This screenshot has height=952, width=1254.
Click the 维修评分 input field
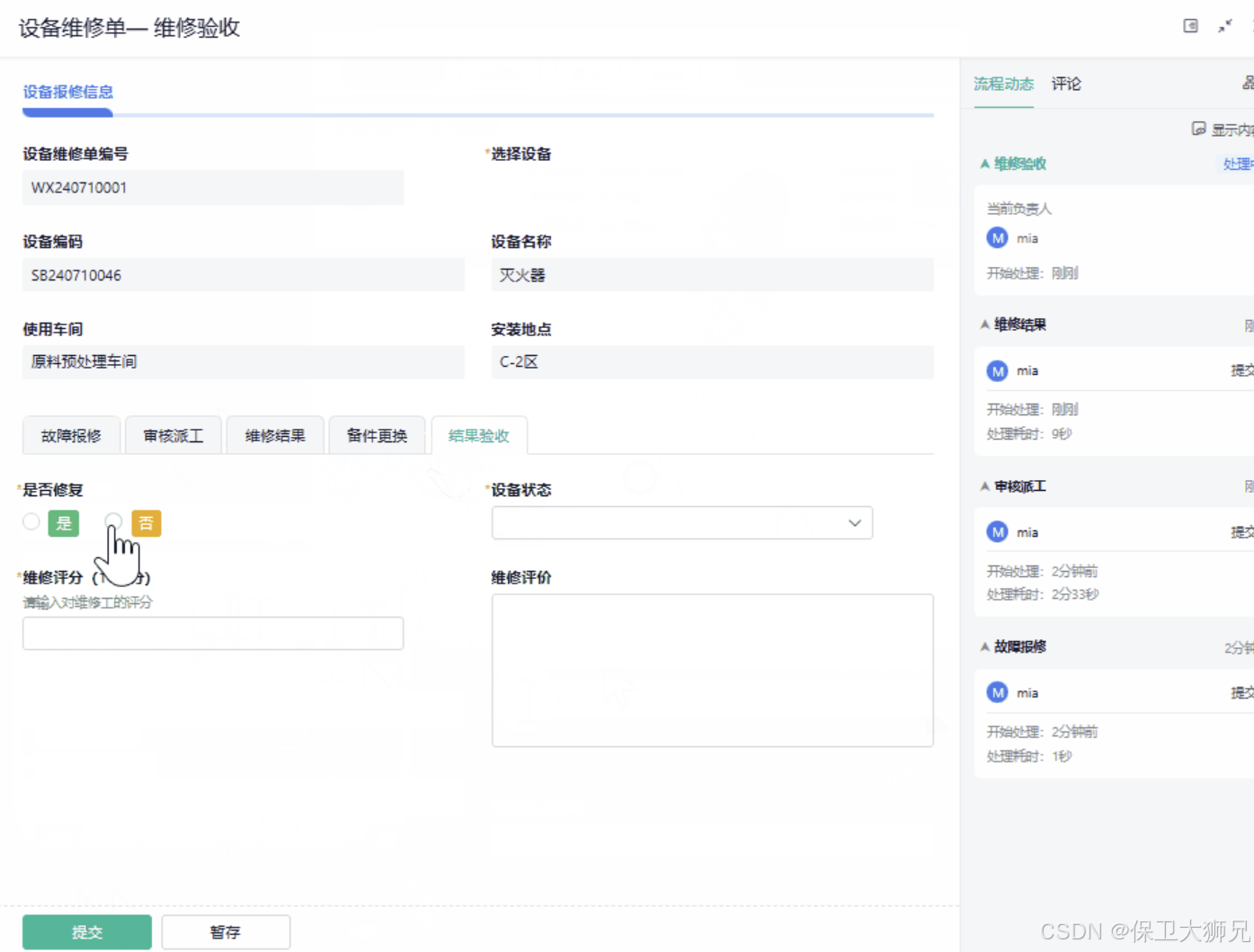coord(213,633)
